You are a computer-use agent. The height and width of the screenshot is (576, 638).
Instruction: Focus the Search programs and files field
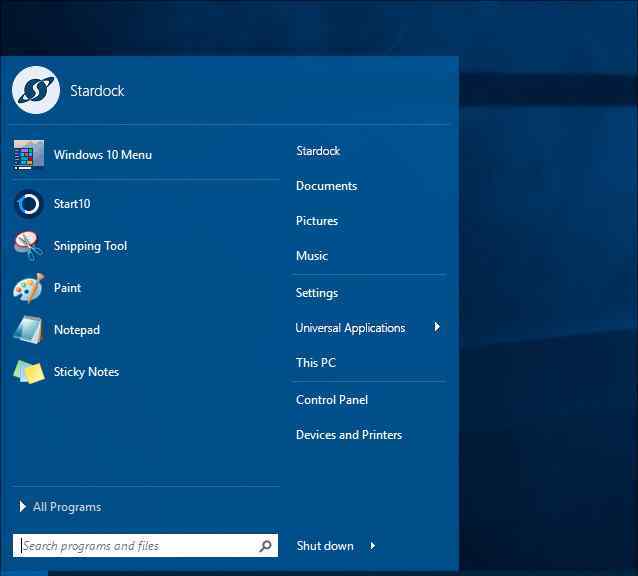[145, 545]
